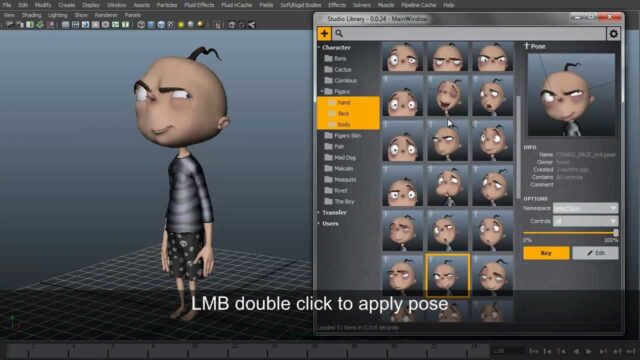This screenshot has height=360, width=640.
Task: Jump to the start of playback range
Action: [533, 351]
